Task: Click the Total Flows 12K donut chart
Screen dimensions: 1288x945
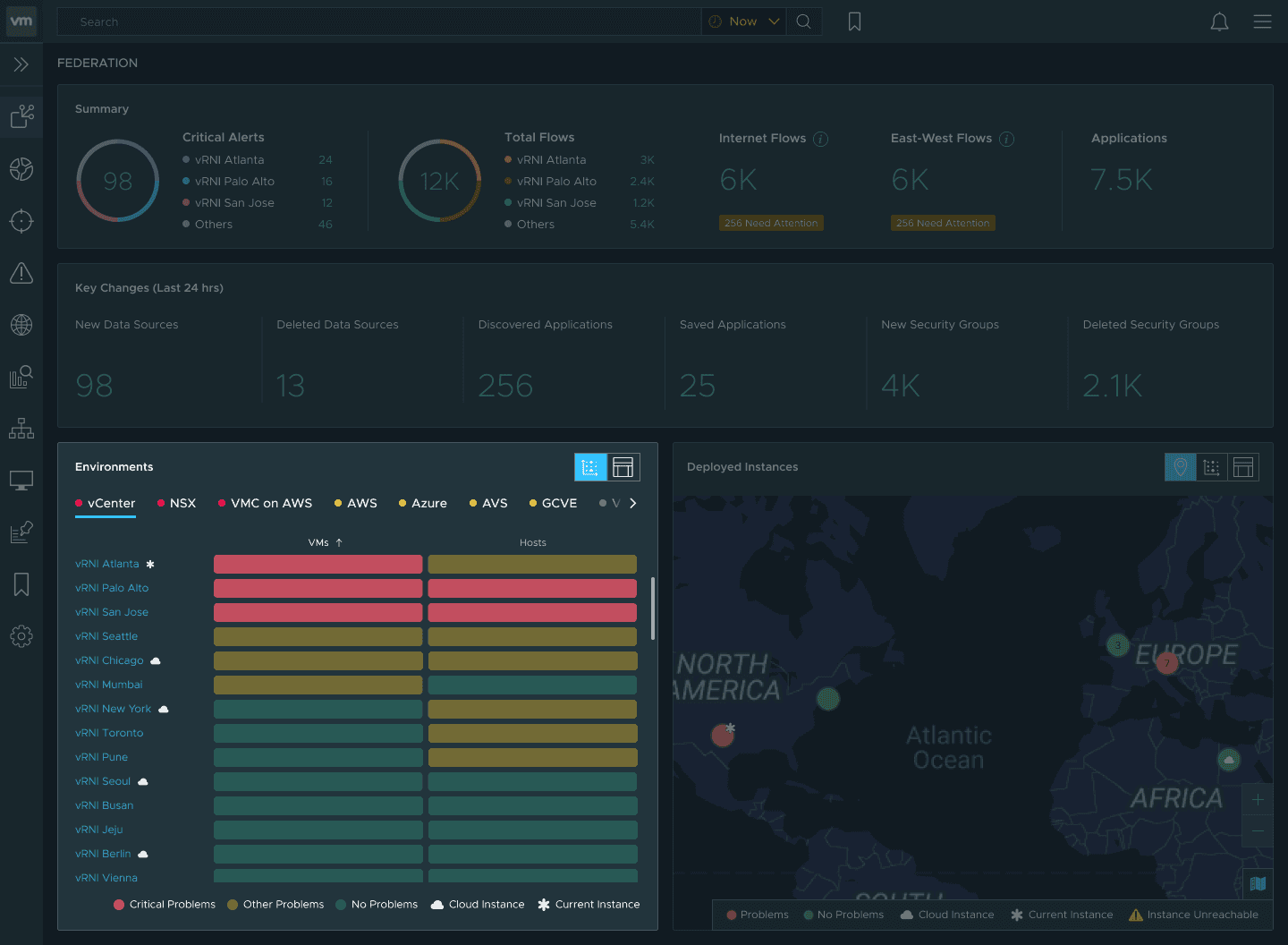Action: pos(440,181)
